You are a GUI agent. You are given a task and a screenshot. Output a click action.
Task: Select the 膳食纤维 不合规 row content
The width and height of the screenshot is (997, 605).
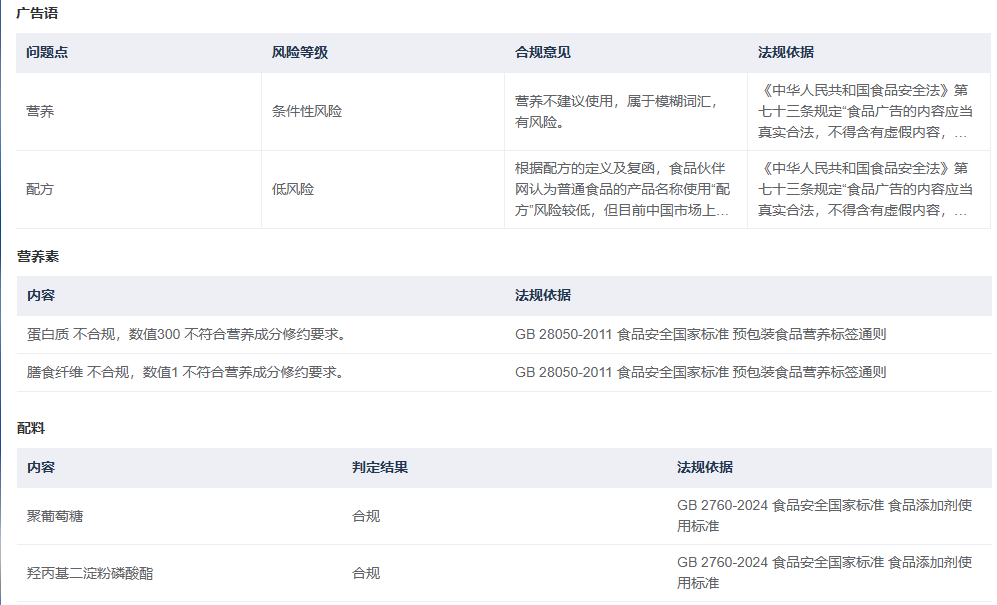pyautogui.click(x=186, y=372)
